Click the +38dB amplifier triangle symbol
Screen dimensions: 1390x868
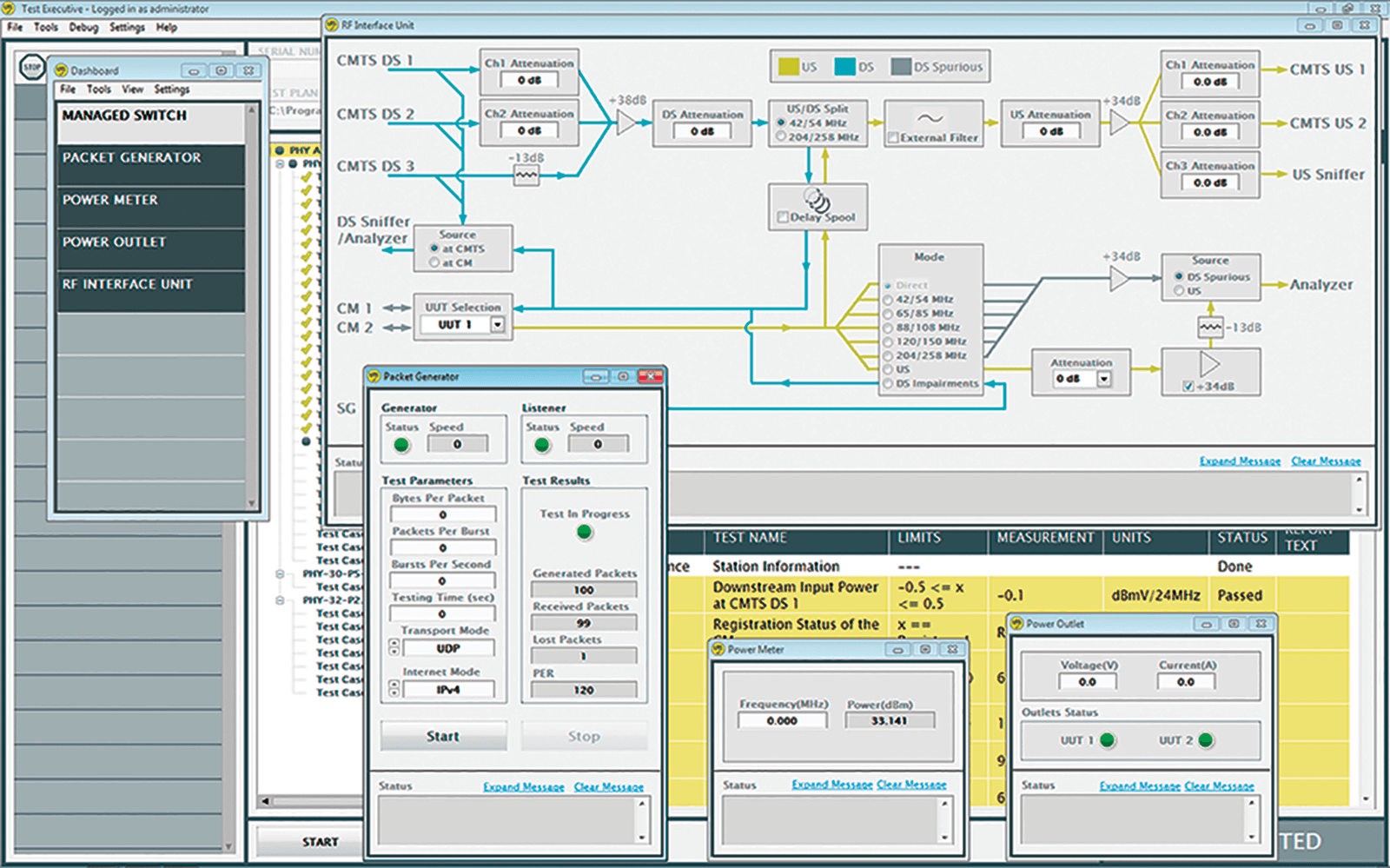point(625,123)
